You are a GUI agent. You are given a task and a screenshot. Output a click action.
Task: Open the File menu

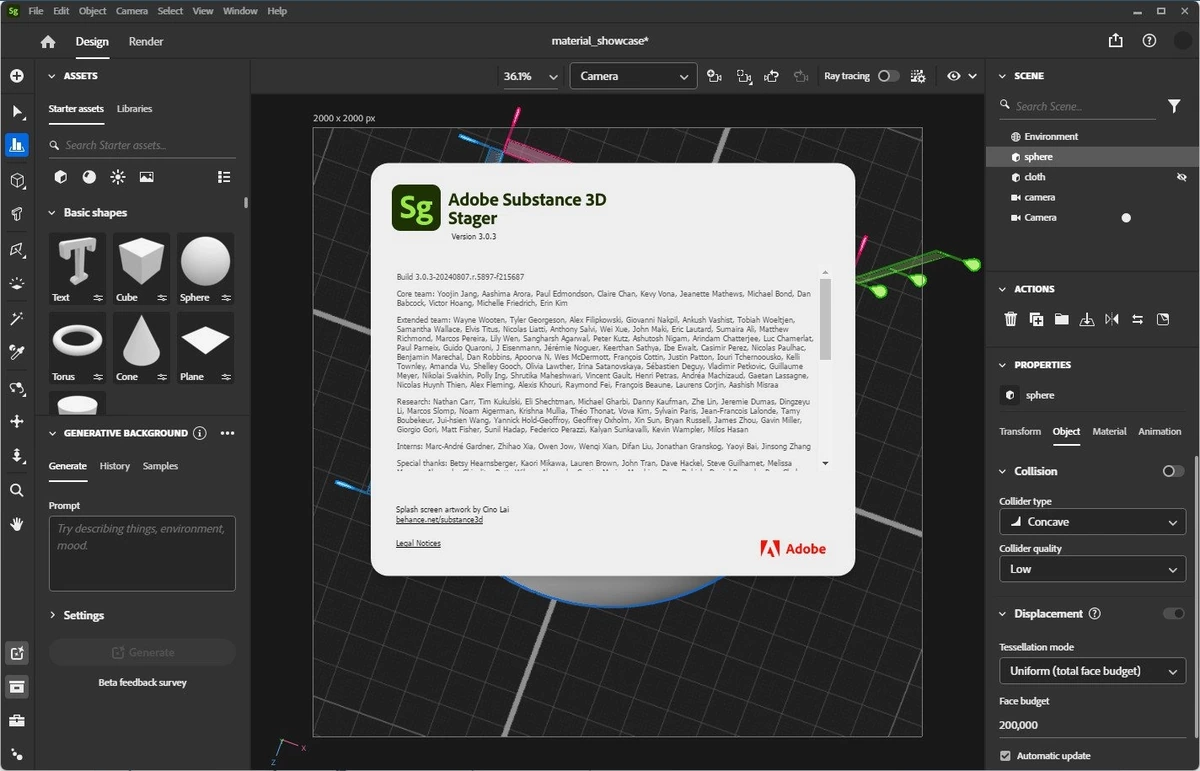36,11
